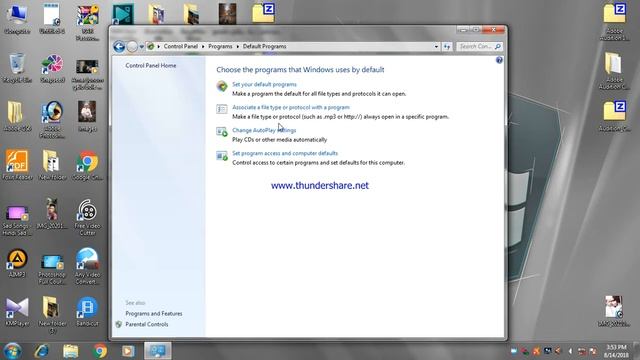Click the Parental Controls shield icon

click(118, 324)
